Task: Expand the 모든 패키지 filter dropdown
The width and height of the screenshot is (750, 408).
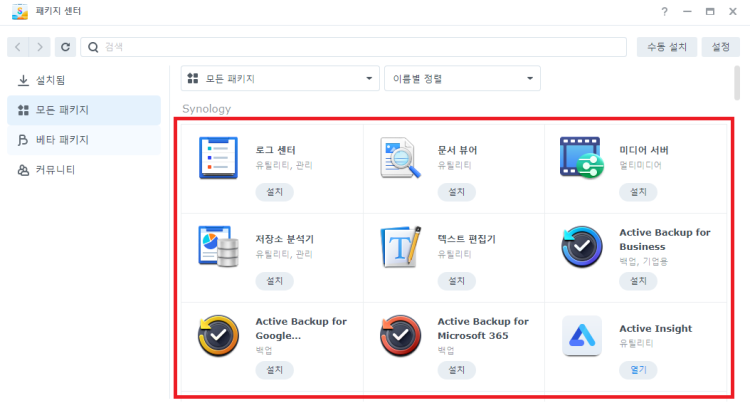Action: 279,78
